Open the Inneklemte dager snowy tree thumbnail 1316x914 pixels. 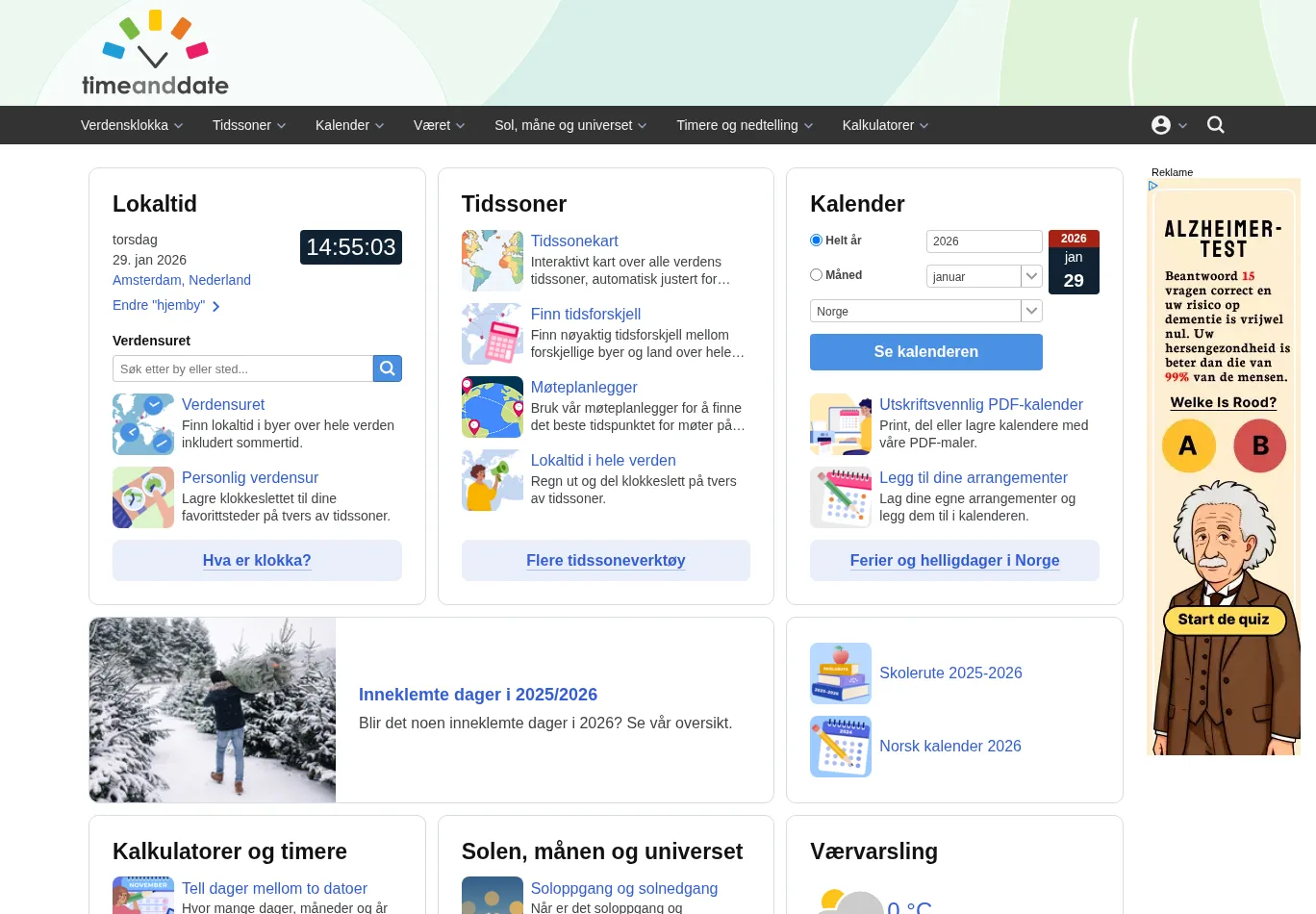(213, 710)
